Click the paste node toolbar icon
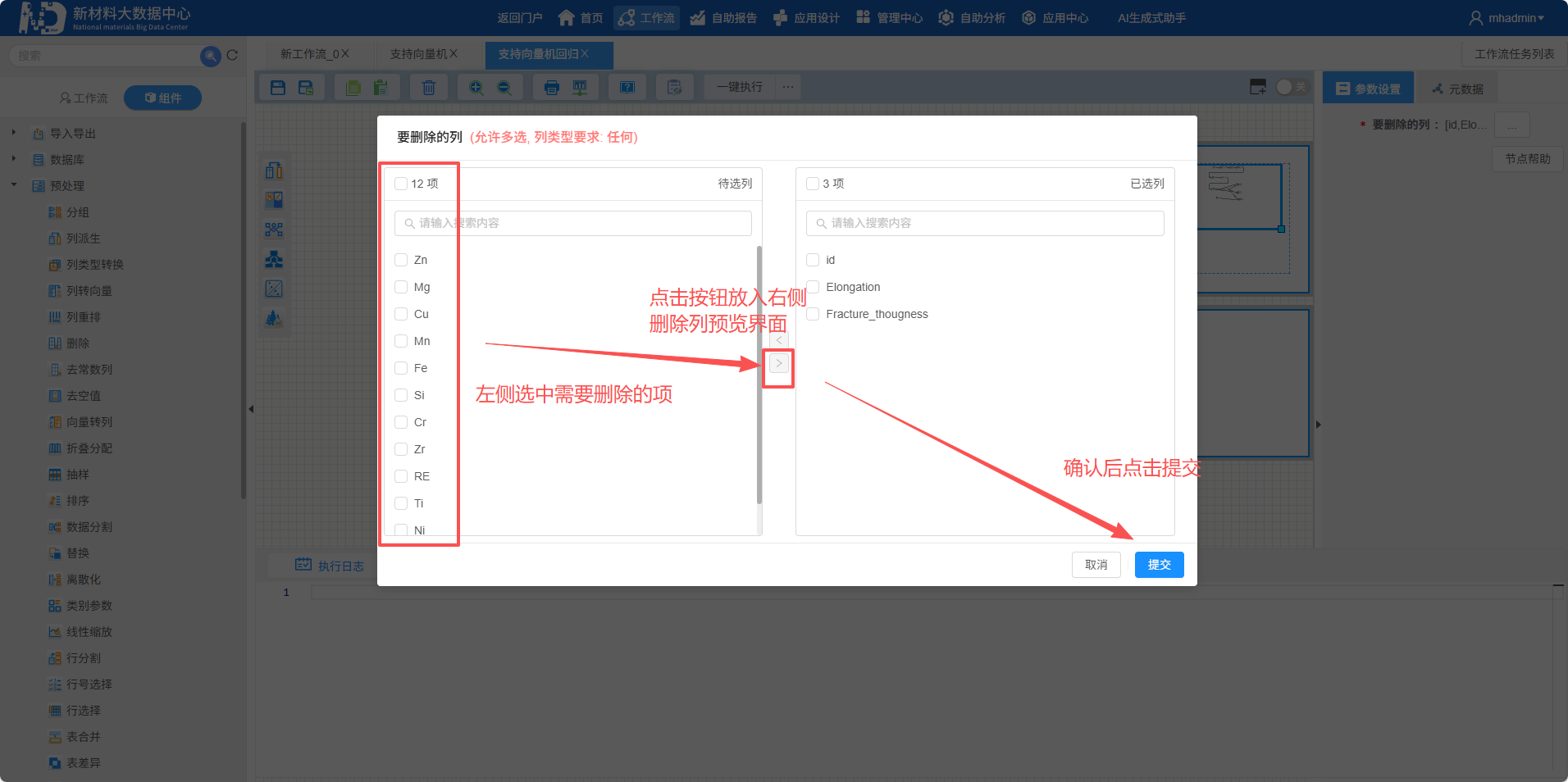 click(381, 86)
